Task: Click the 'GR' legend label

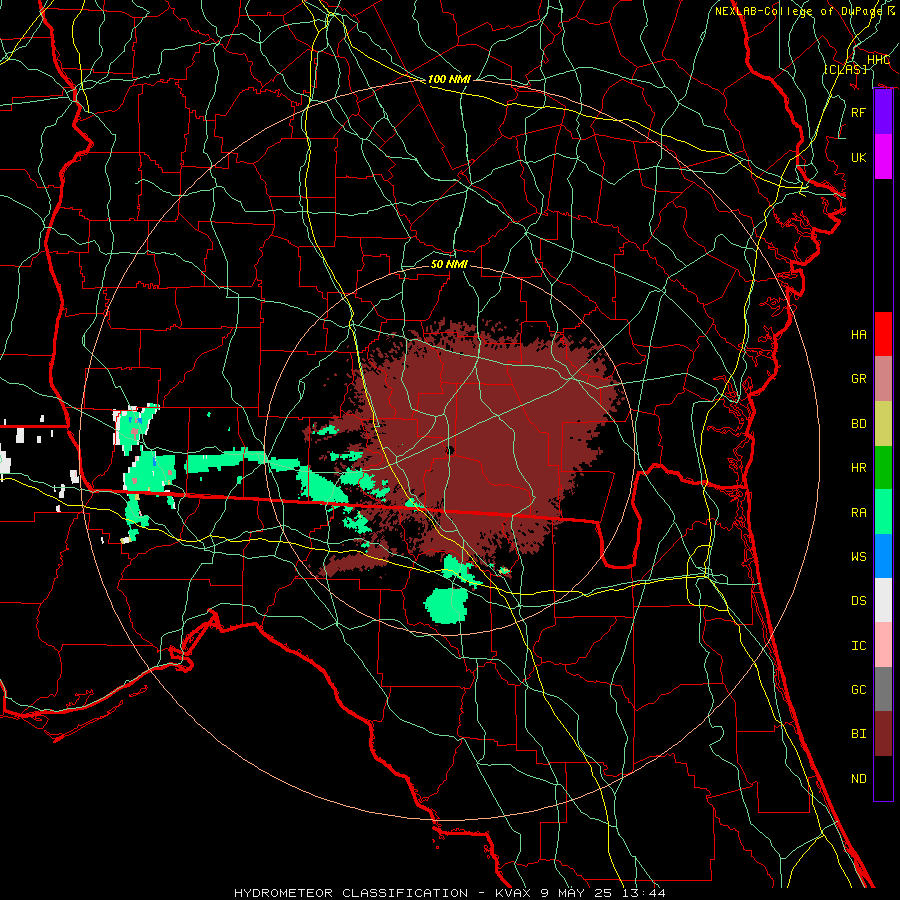Action: click(x=858, y=379)
